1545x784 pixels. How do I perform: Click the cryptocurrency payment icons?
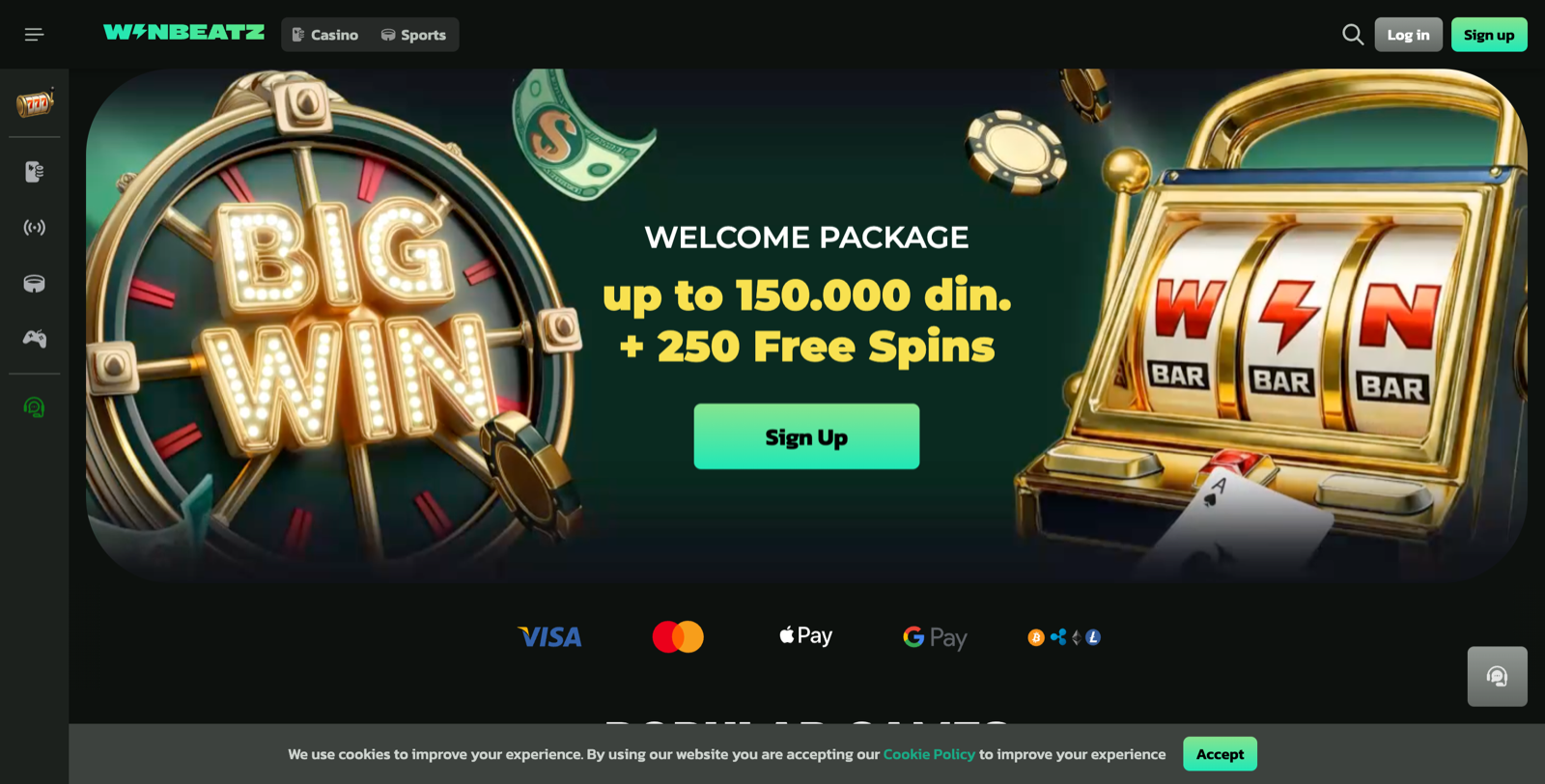click(x=1064, y=637)
